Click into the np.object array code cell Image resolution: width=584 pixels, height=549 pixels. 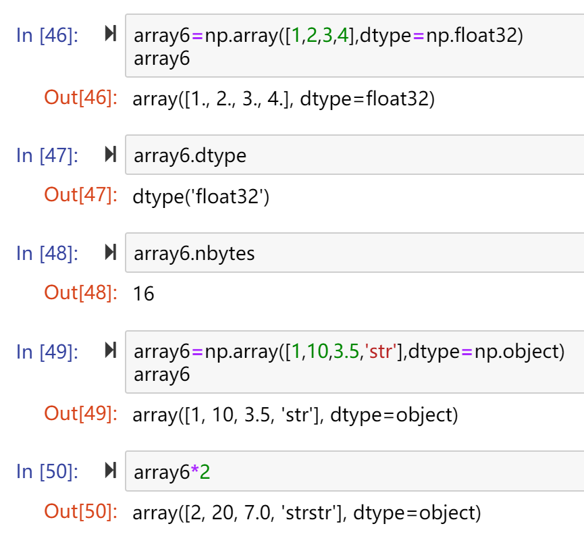355,362
